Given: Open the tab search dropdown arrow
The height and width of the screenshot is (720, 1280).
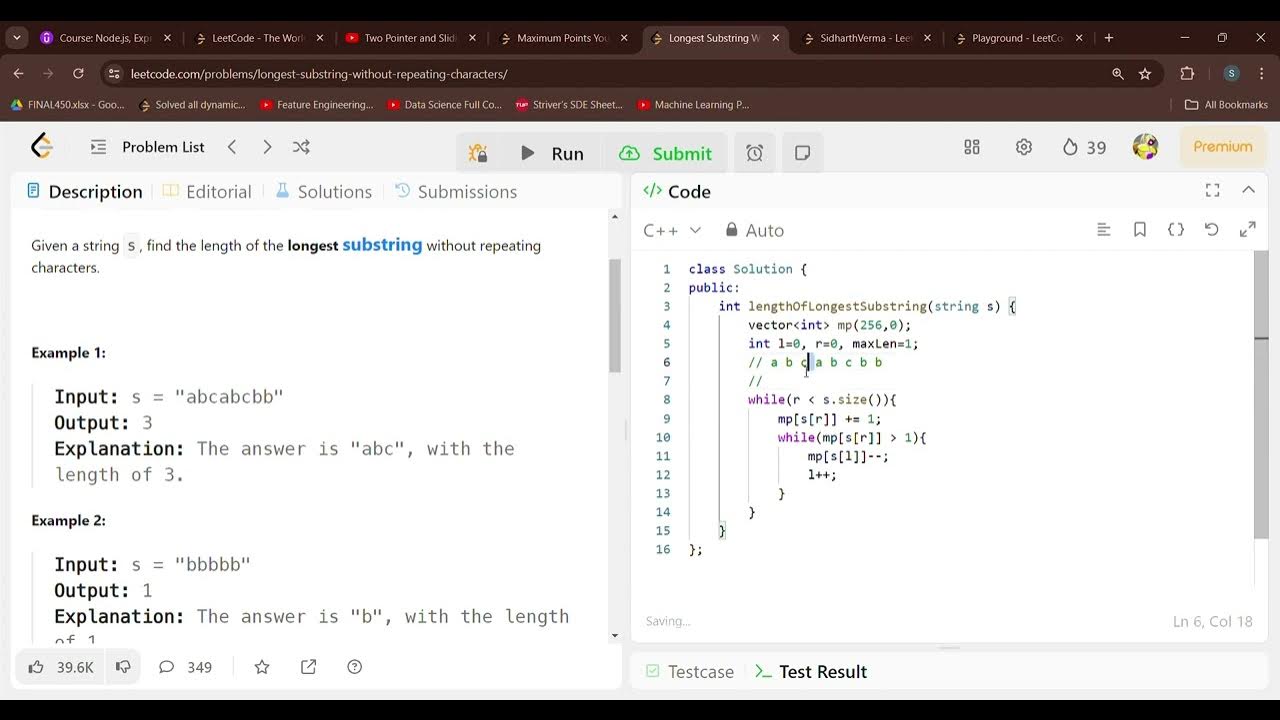Looking at the screenshot, I should click(x=16, y=38).
